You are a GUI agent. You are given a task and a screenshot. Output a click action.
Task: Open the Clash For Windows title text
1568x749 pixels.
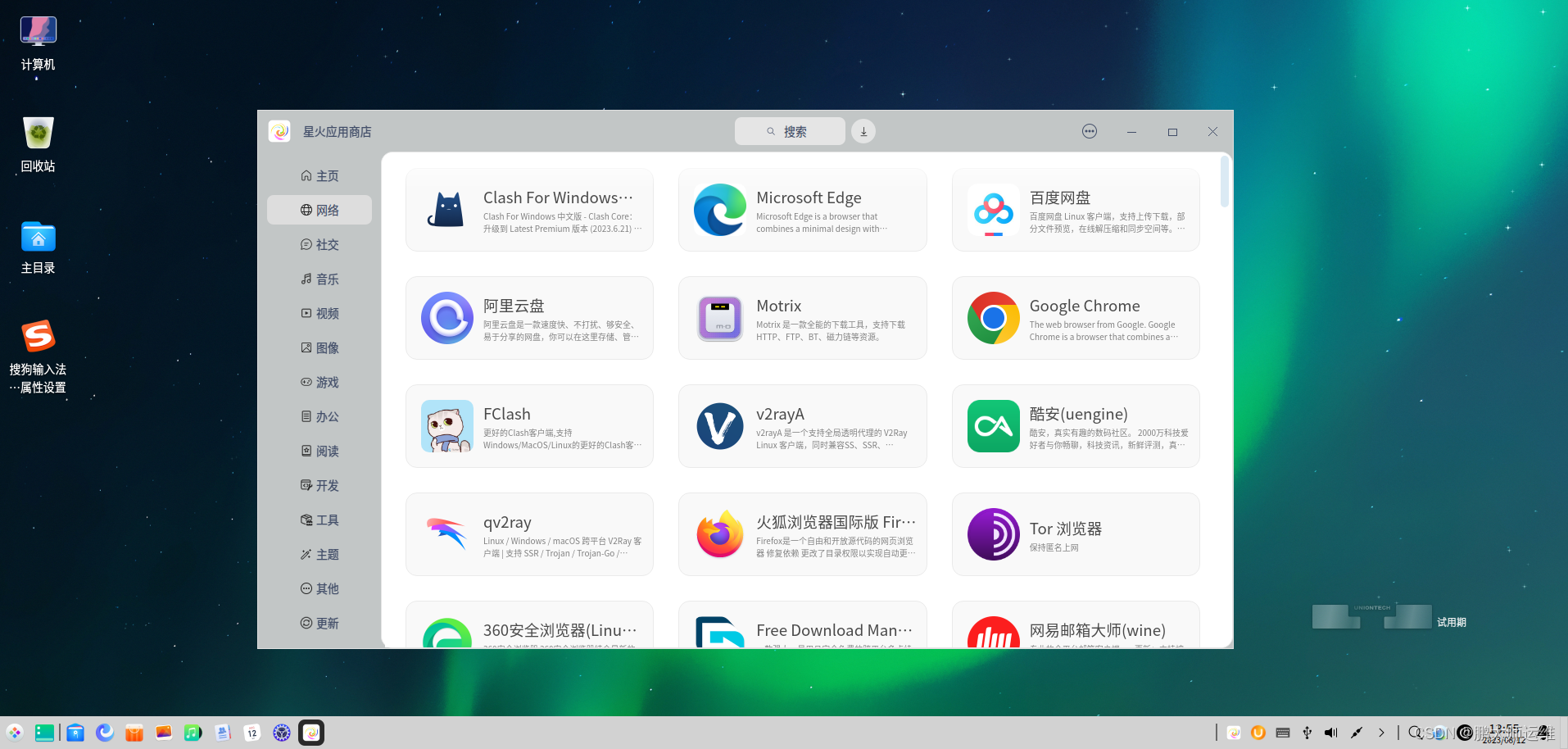tap(558, 197)
